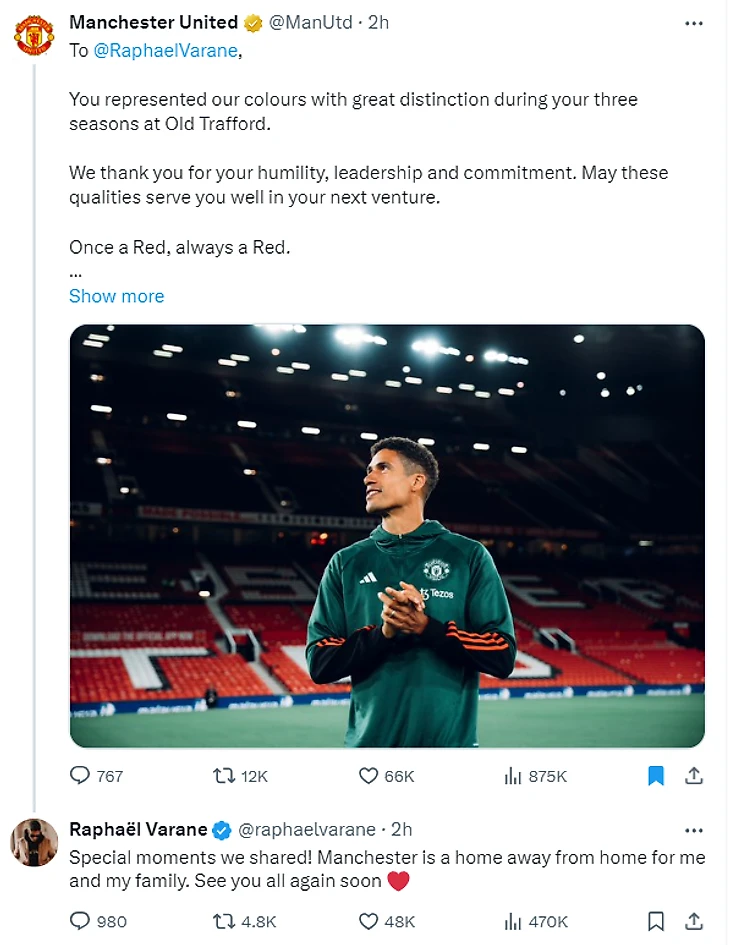Open Raphaël Varane's profile picture
Image resolution: width=730 pixels, height=945 pixels.
[x=33, y=842]
